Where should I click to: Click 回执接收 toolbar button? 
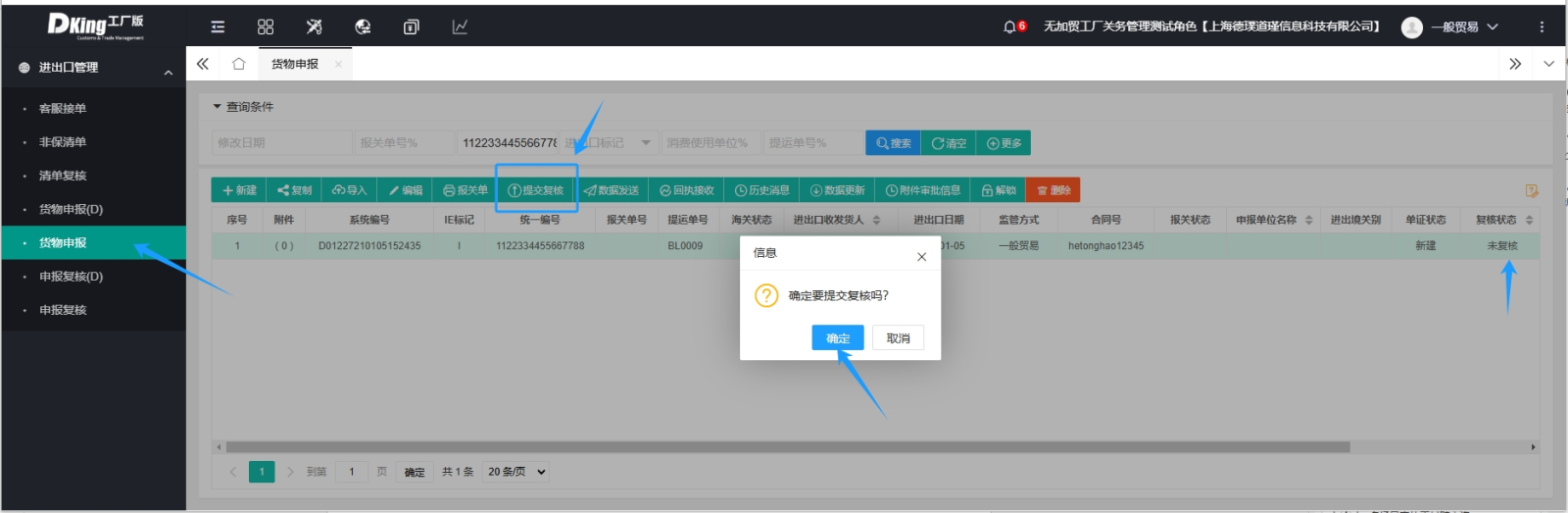point(686,190)
